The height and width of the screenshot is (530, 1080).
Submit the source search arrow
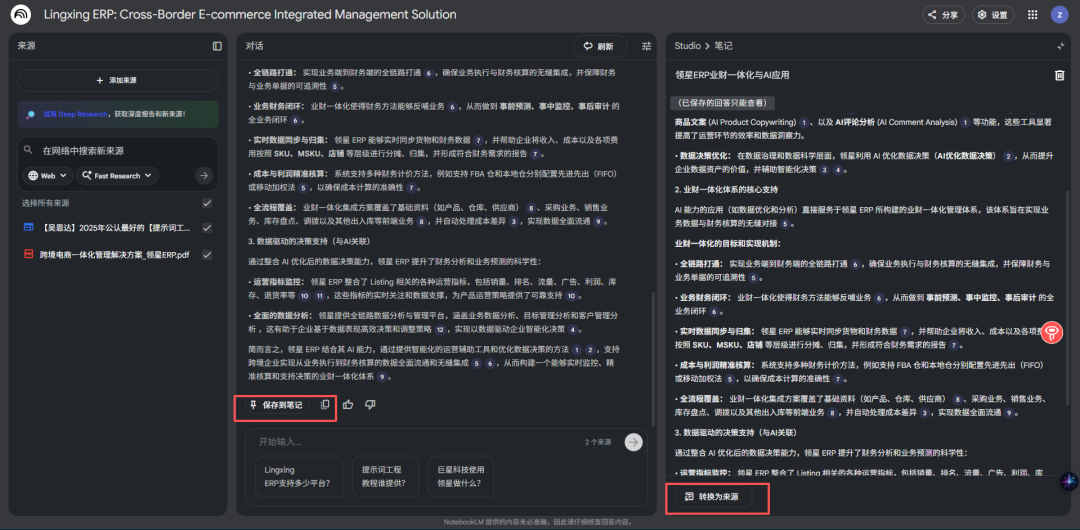[203, 176]
